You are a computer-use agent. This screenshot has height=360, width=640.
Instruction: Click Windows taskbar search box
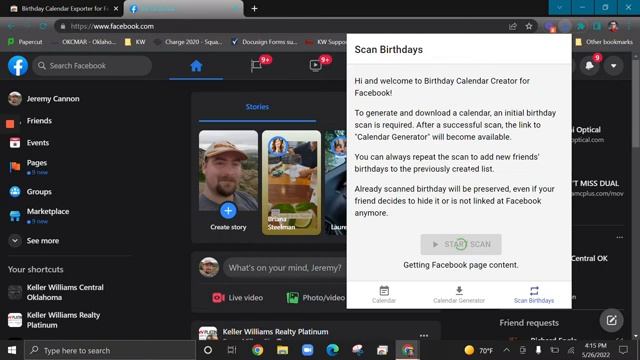tap(110, 350)
